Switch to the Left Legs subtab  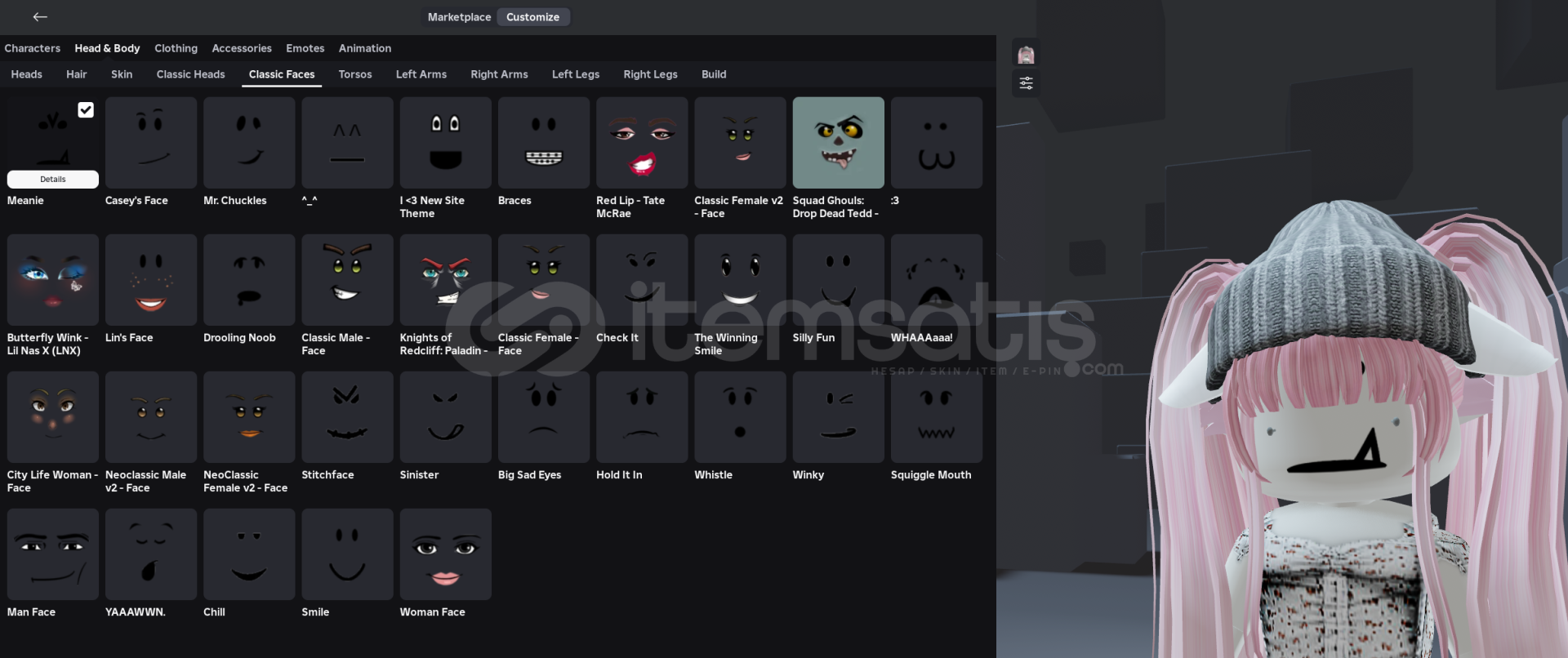point(576,74)
